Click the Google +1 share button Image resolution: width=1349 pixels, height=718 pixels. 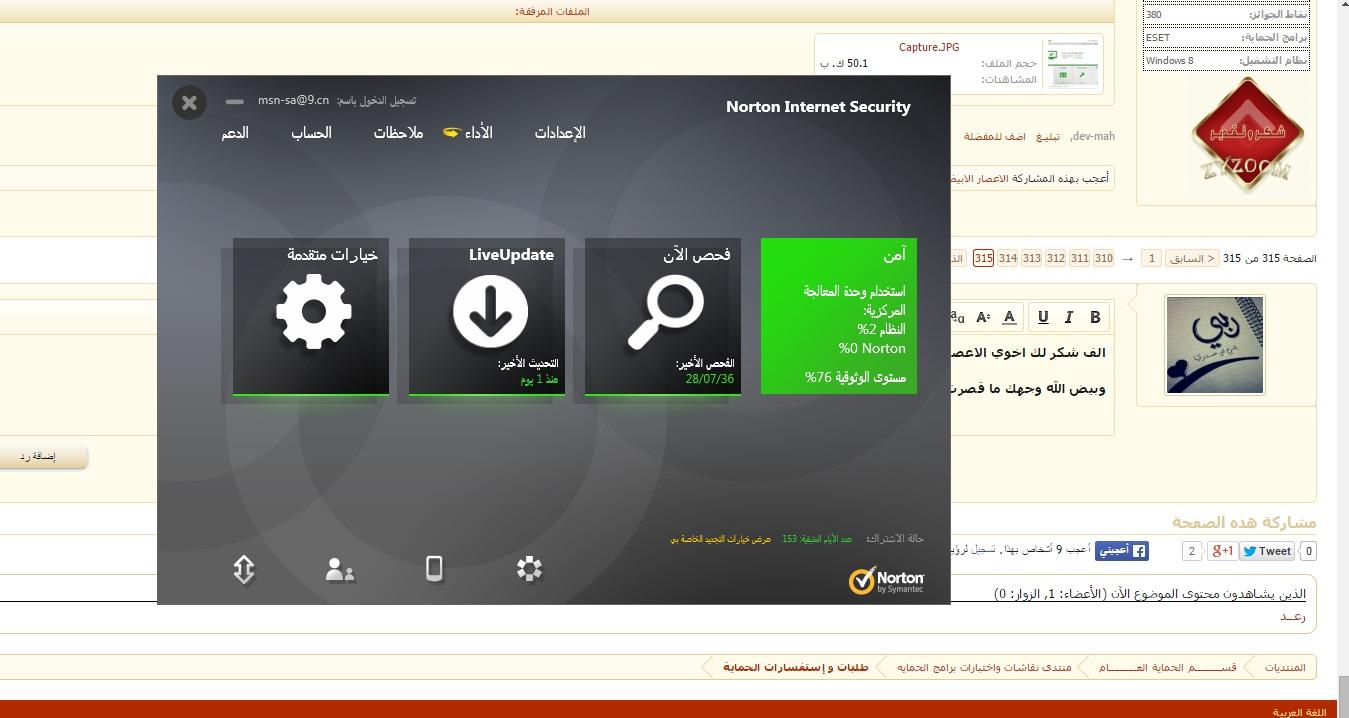1222,551
